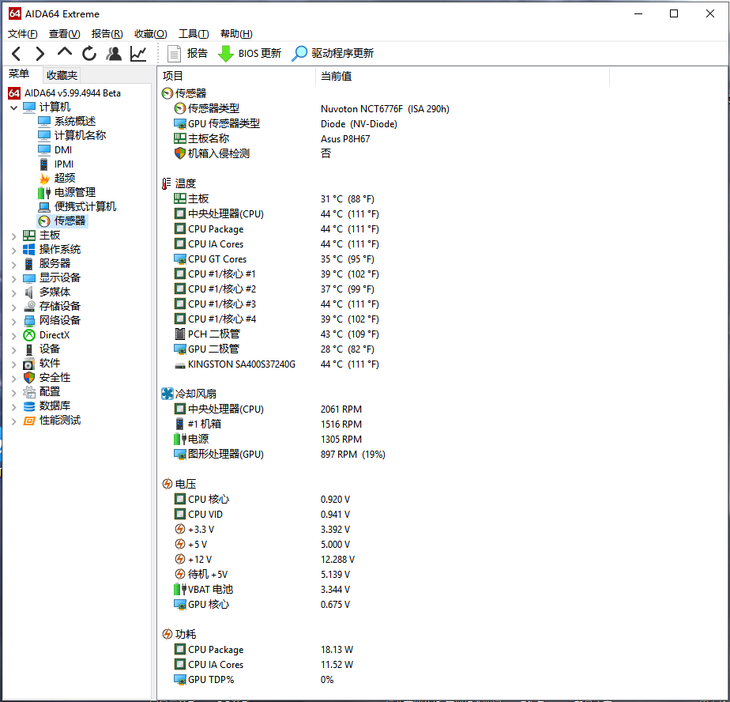Select 计算机名称 in the tree
Viewport: 730px width, 702px height.
(80, 135)
